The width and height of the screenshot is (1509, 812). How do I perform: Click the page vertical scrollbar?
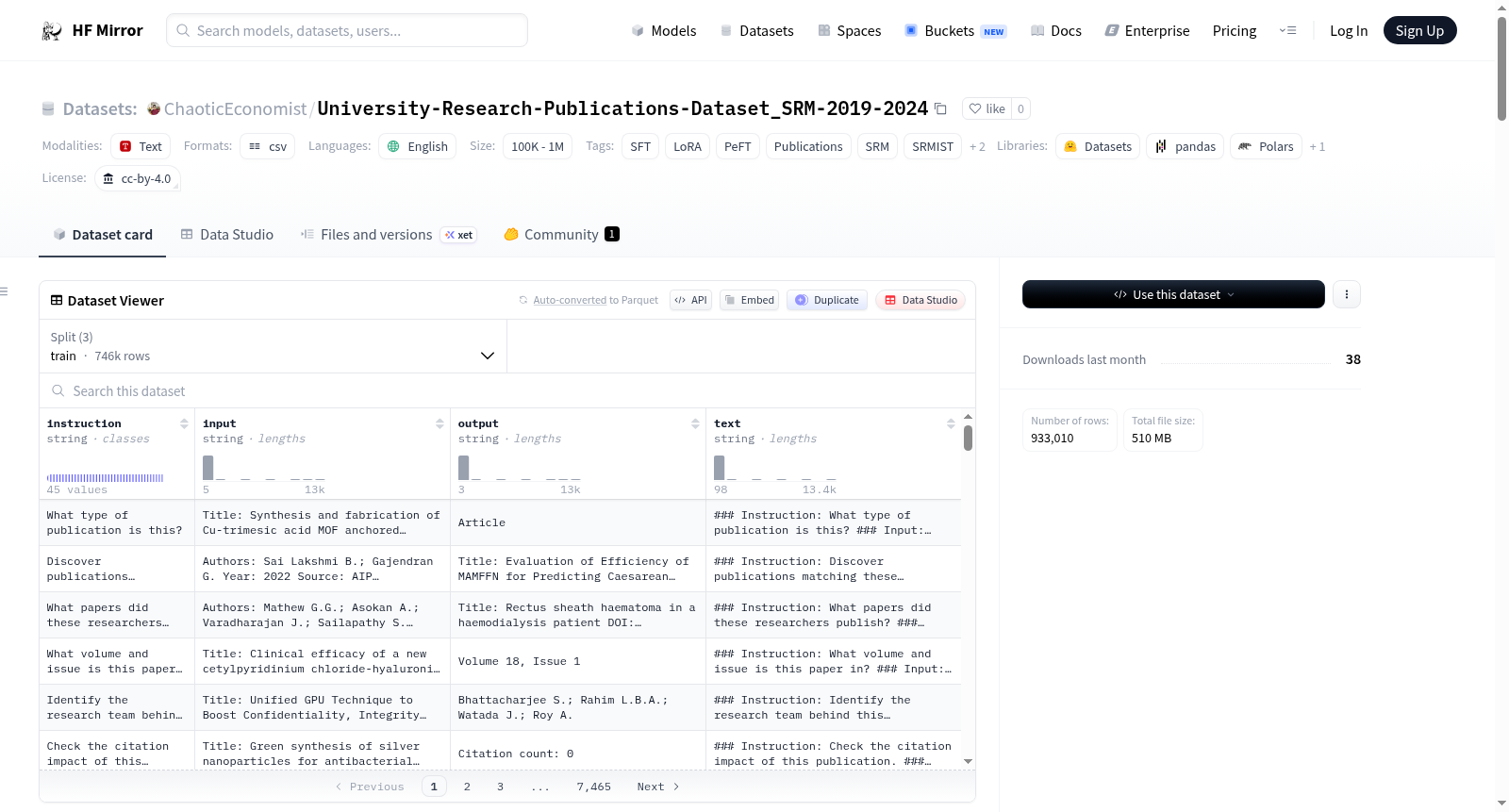click(x=1501, y=68)
